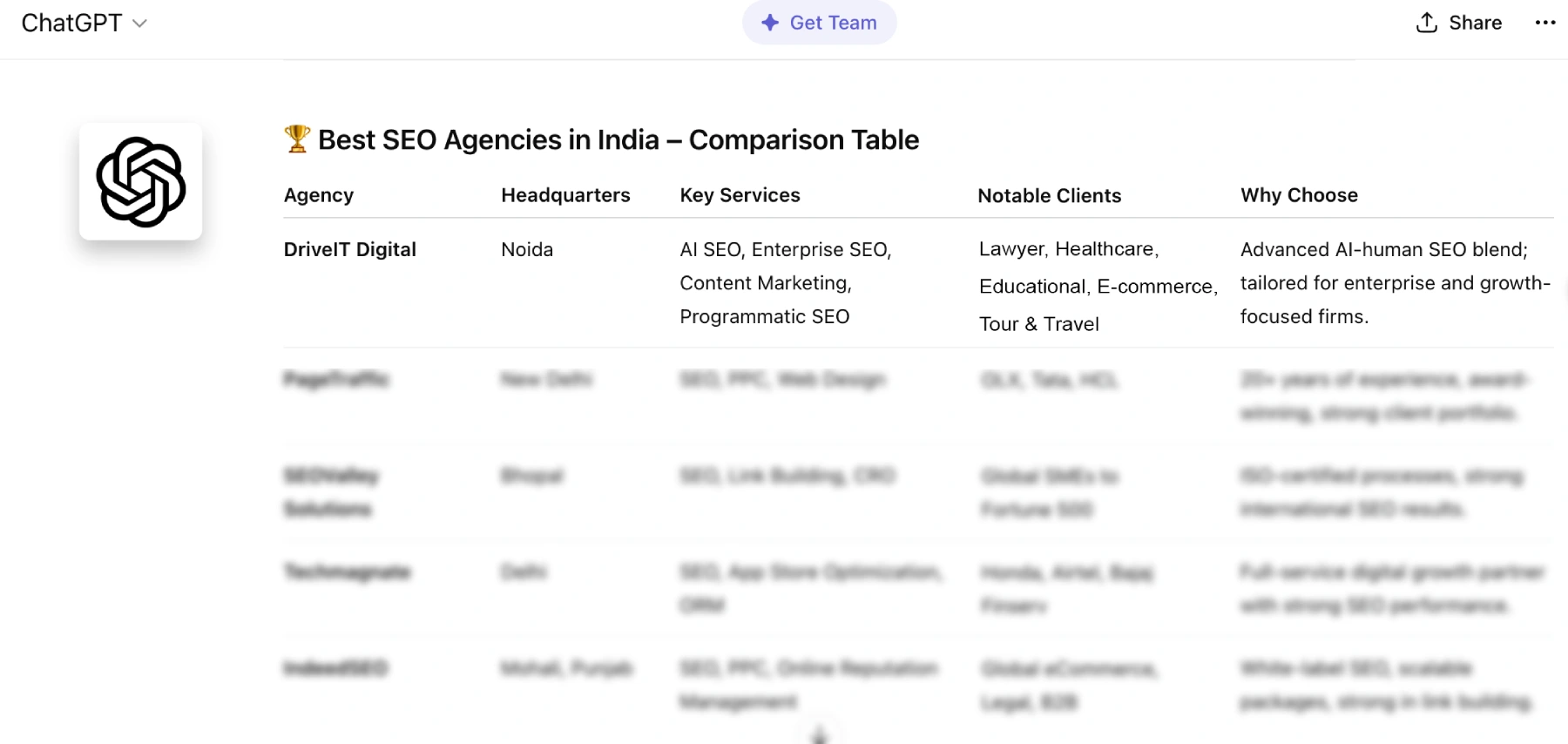Click the Share button
The width and height of the screenshot is (1568, 744).
pos(1459,23)
